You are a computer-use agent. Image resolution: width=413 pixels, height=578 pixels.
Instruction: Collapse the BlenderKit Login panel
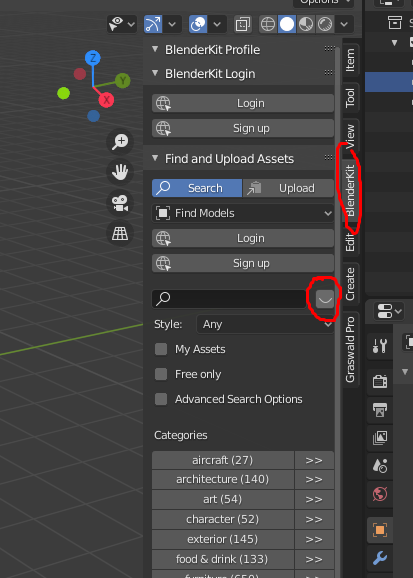coord(155,73)
